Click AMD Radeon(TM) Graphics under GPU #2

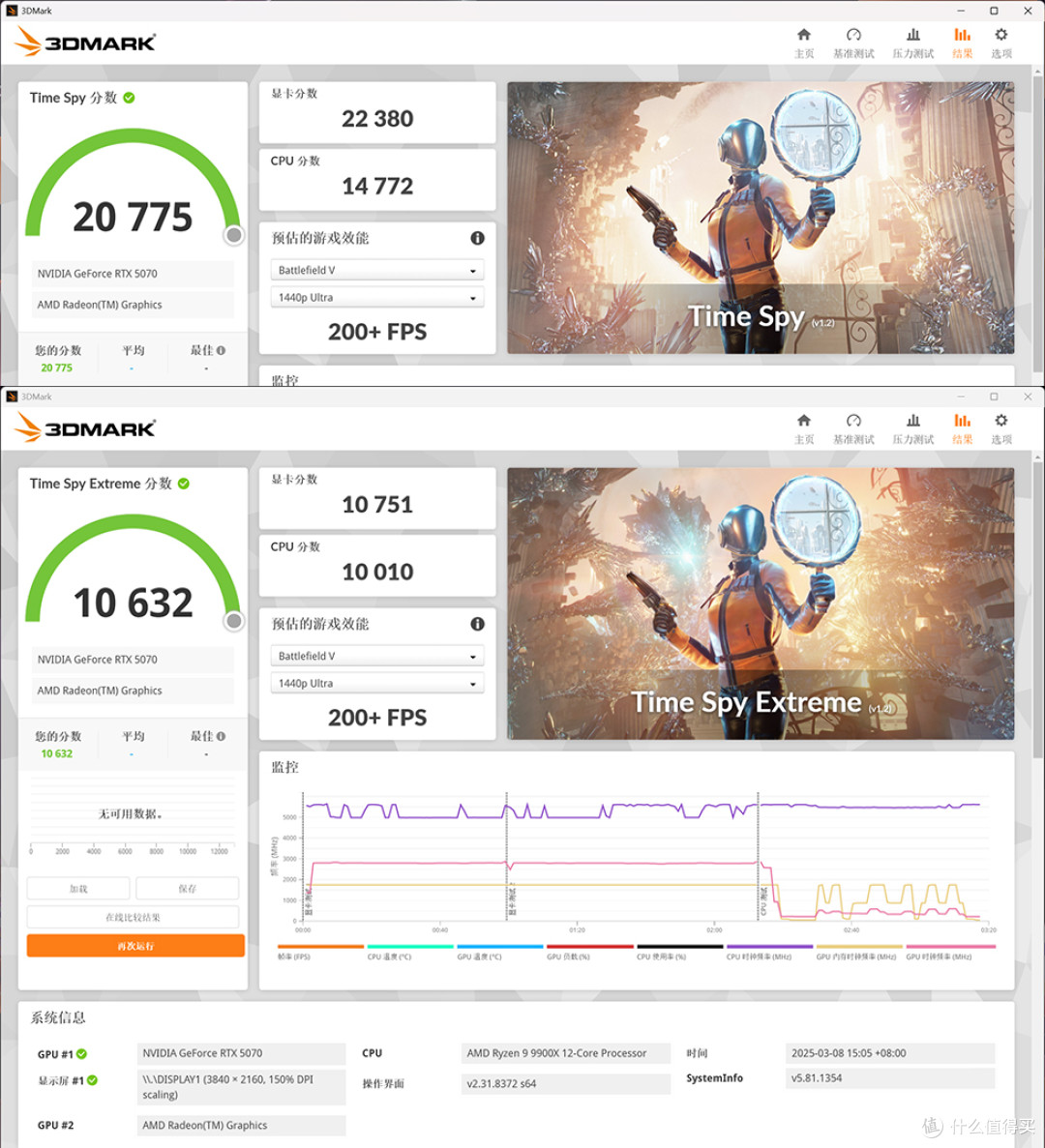pyautogui.click(x=241, y=1126)
